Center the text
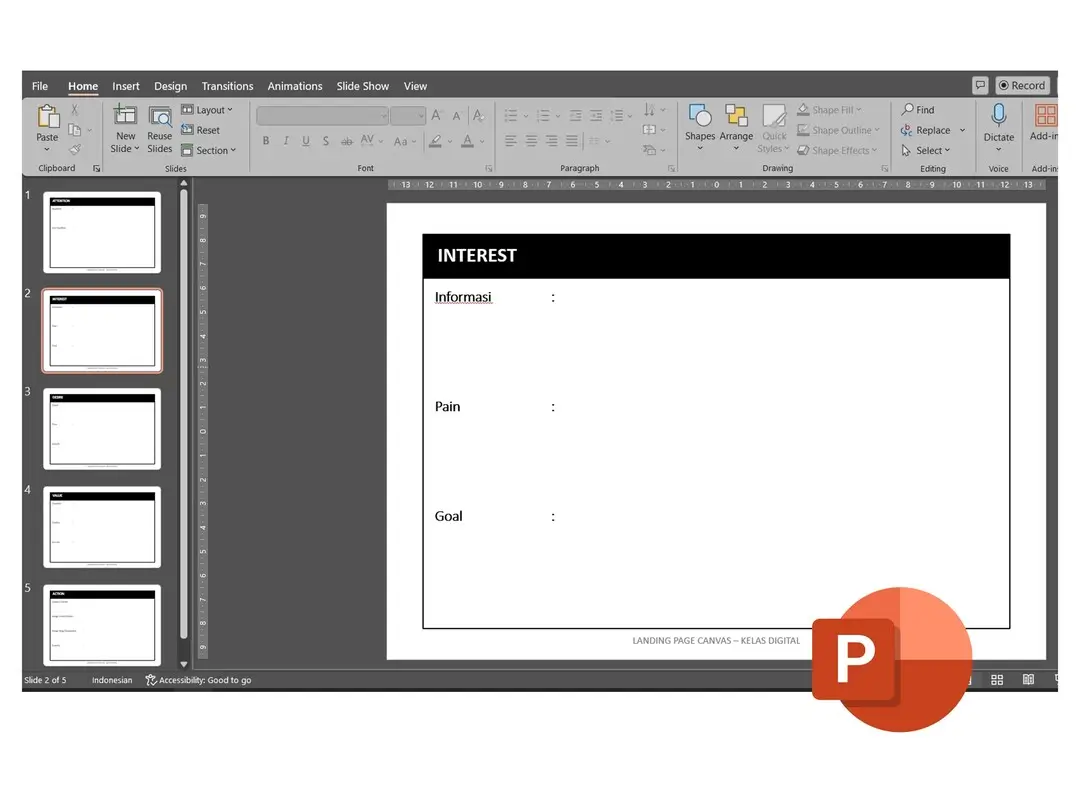 (531, 141)
